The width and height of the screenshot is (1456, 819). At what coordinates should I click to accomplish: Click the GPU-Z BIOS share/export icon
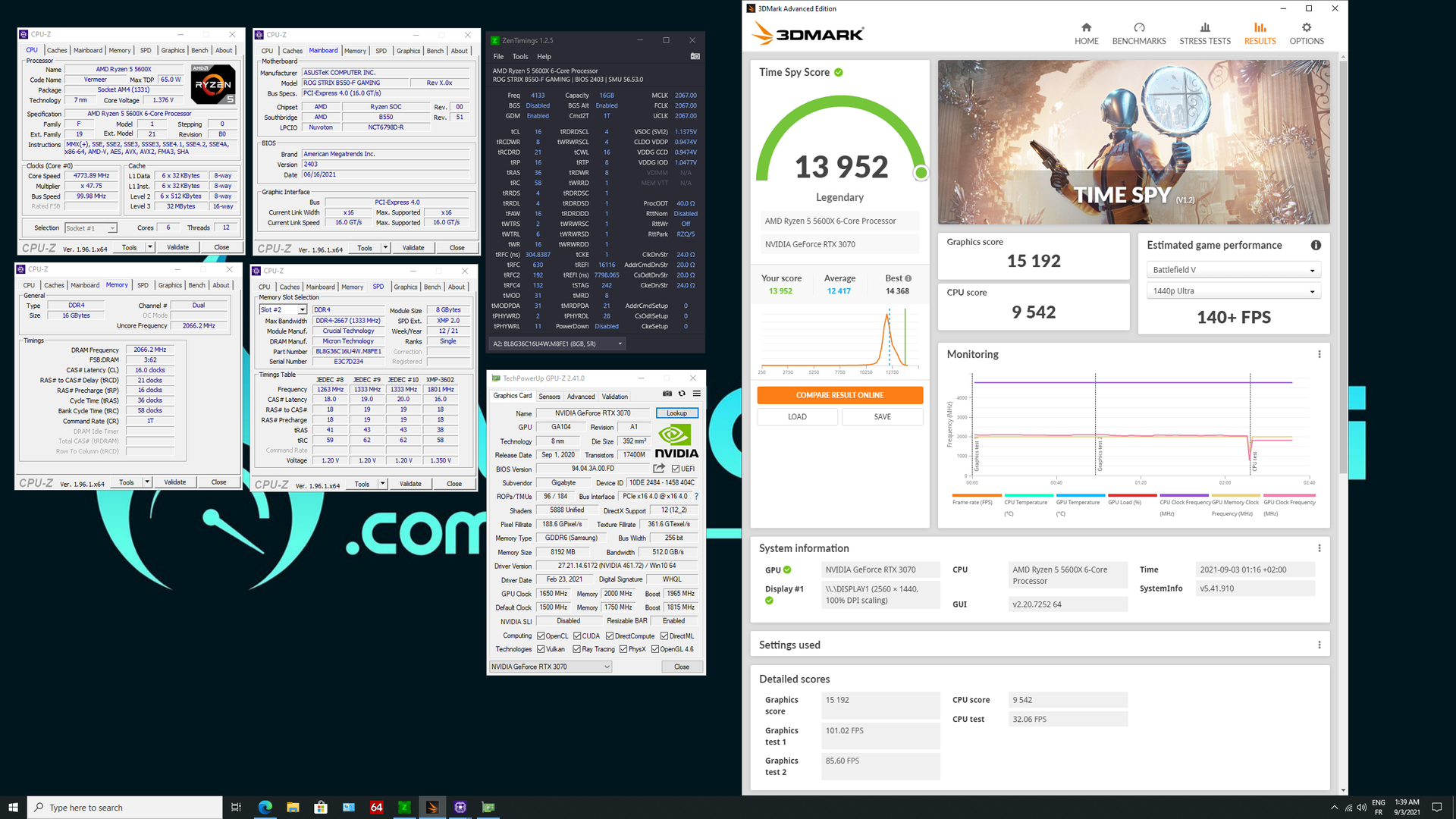659,469
